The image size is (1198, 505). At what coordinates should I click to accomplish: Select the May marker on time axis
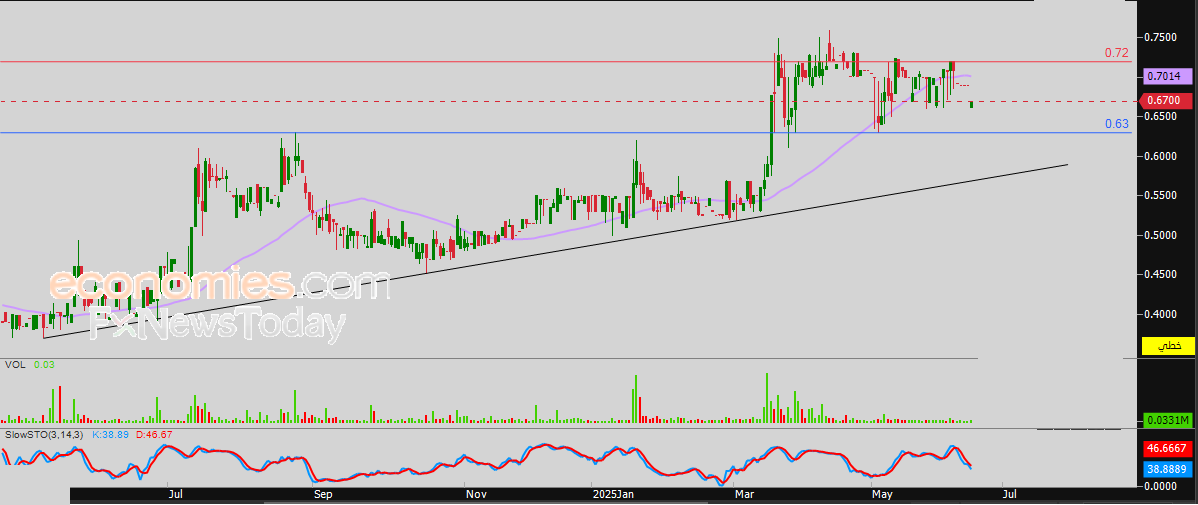(881, 494)
